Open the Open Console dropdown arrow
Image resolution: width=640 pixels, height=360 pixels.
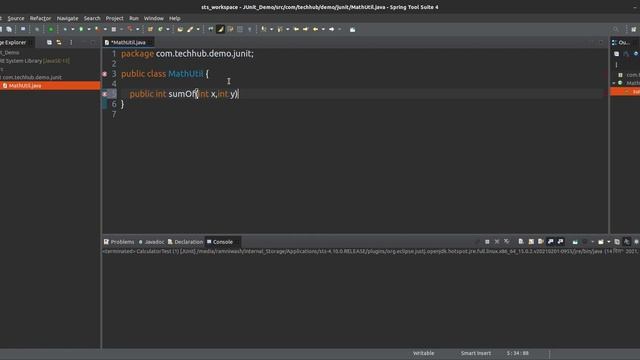pos(609,242)
